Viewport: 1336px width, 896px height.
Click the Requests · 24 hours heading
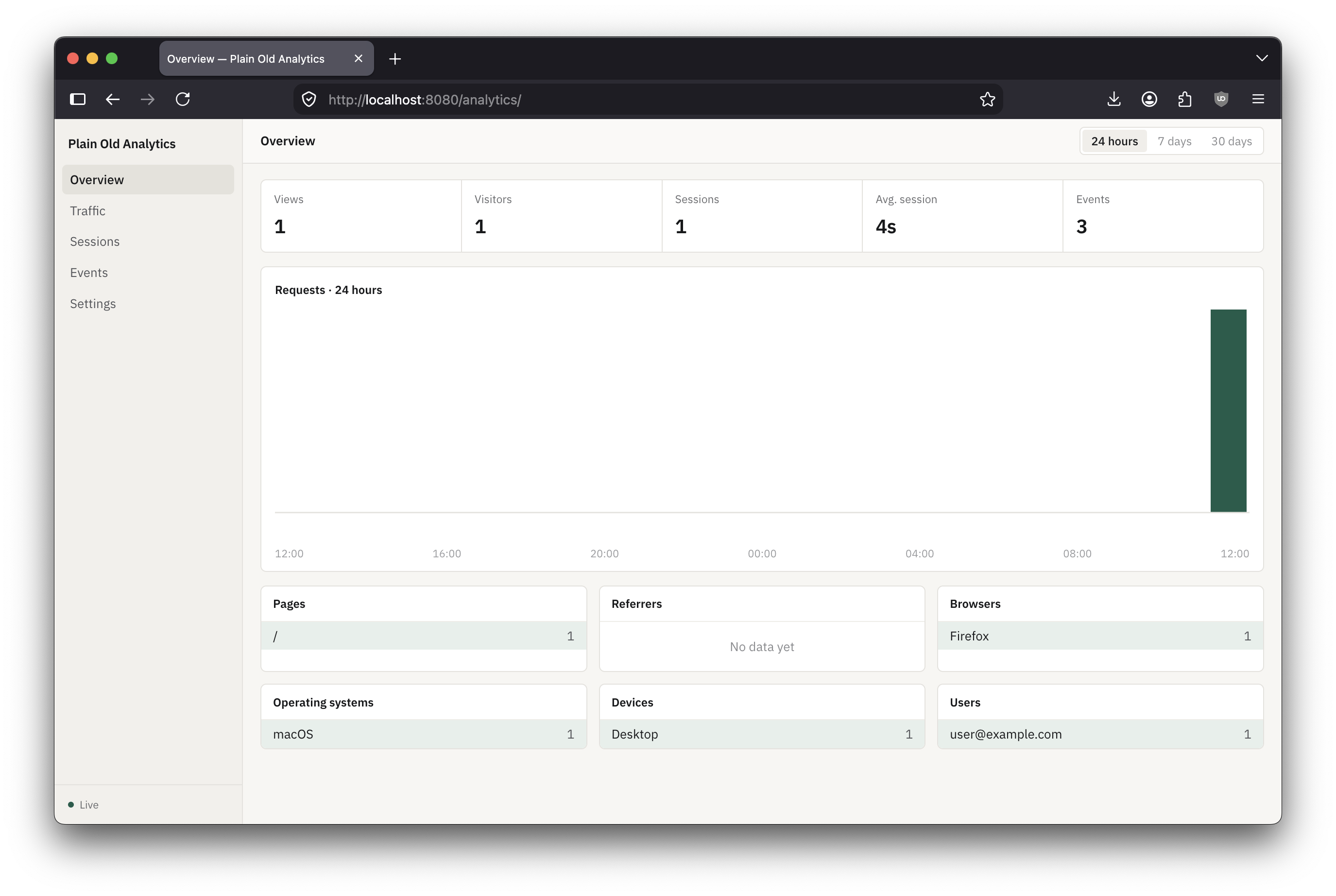(x=328, y=290)
